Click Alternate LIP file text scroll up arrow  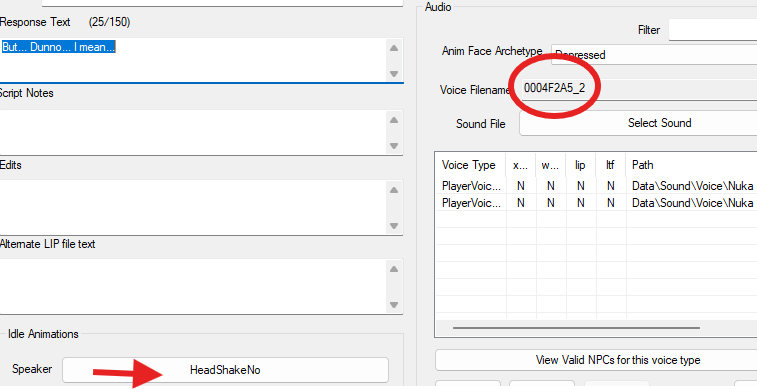[x=394, y=269]
